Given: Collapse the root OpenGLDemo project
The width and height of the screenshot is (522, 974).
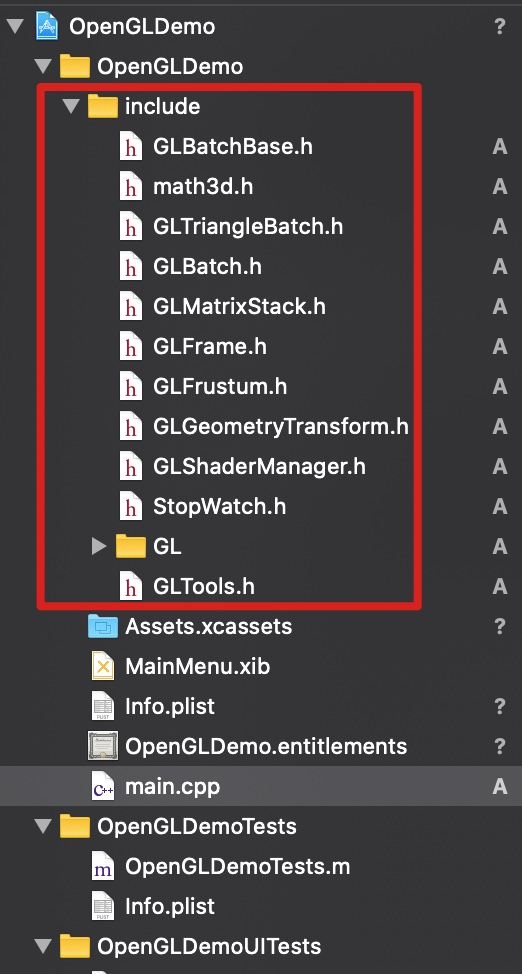Looking at the screenshot, I should coord(16,27).
